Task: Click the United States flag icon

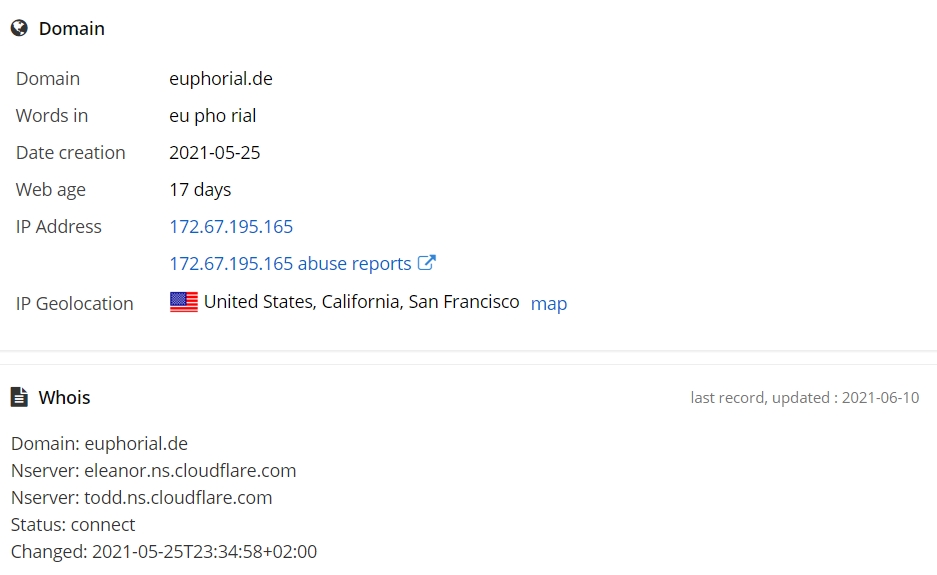Action: click(184, 302)
